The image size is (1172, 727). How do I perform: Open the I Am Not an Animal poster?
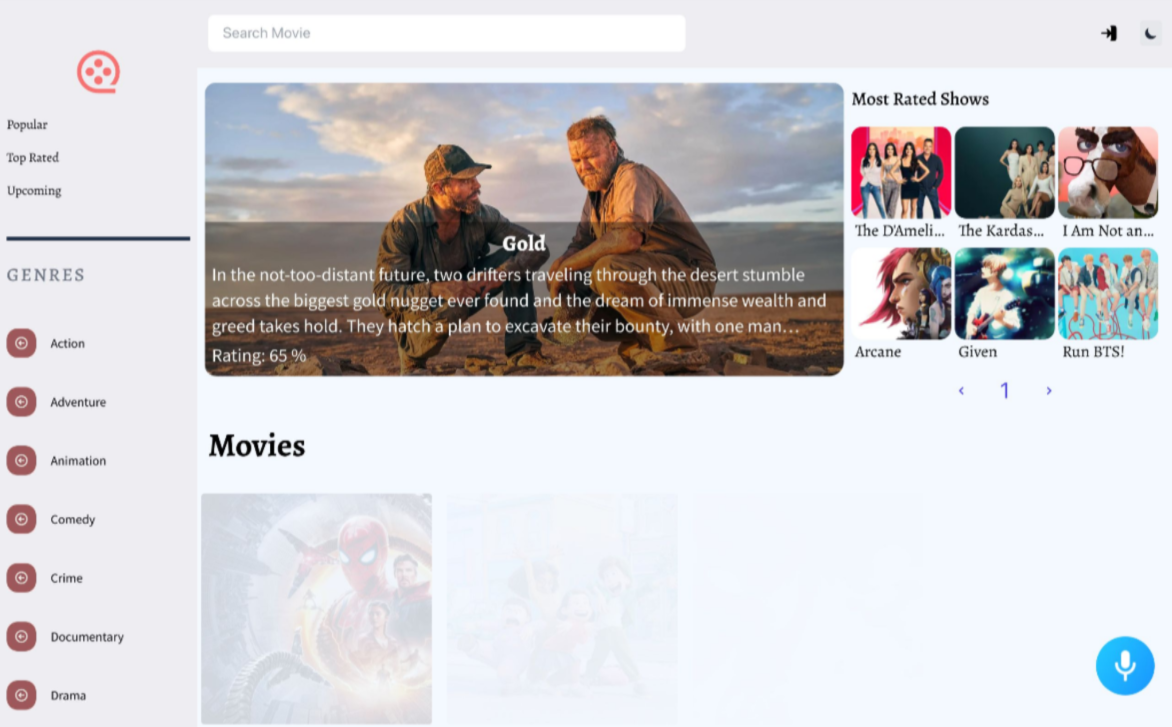pyautogui.click(x=1108, y=172)
